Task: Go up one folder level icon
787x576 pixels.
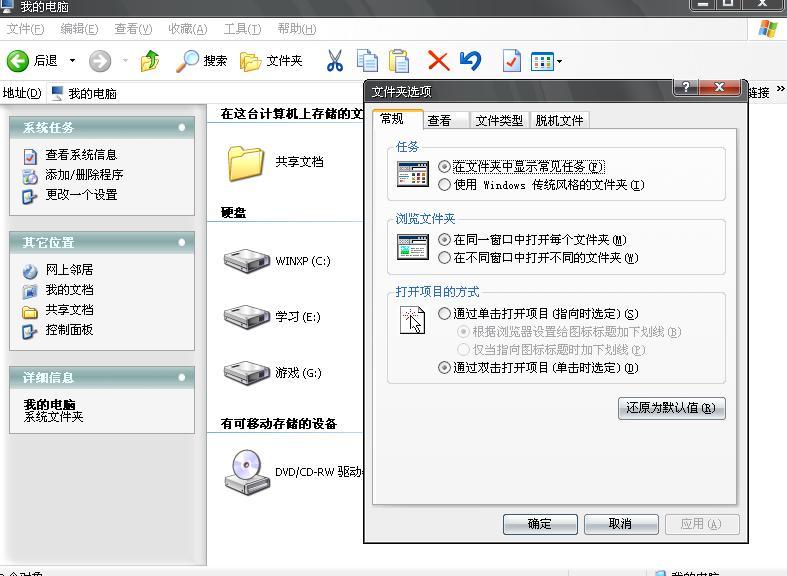Action: [150, 61]
